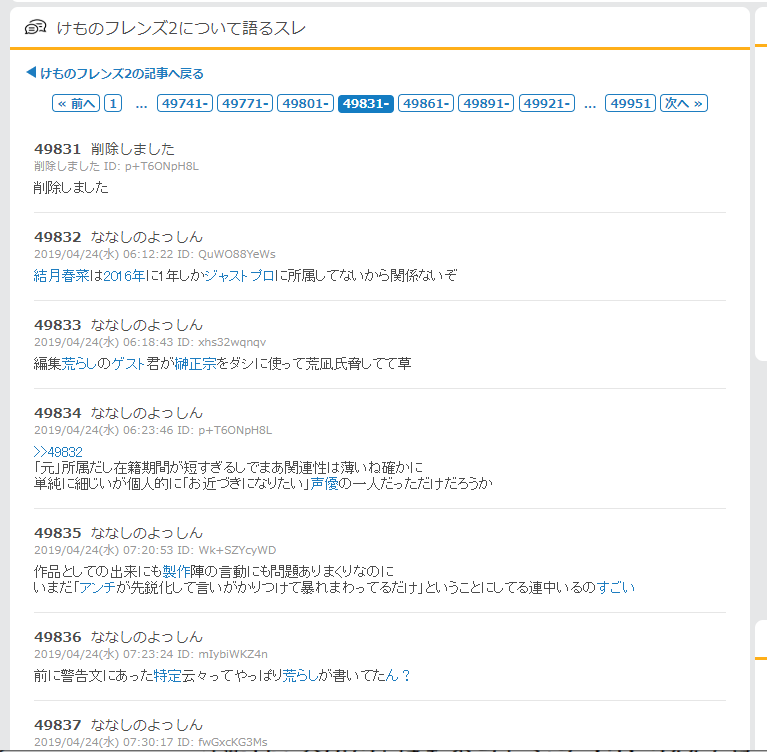Open page 49921- in pagination
Image resolution: width=767 pixels, height=752 pixels.
(x=547, y=103)
